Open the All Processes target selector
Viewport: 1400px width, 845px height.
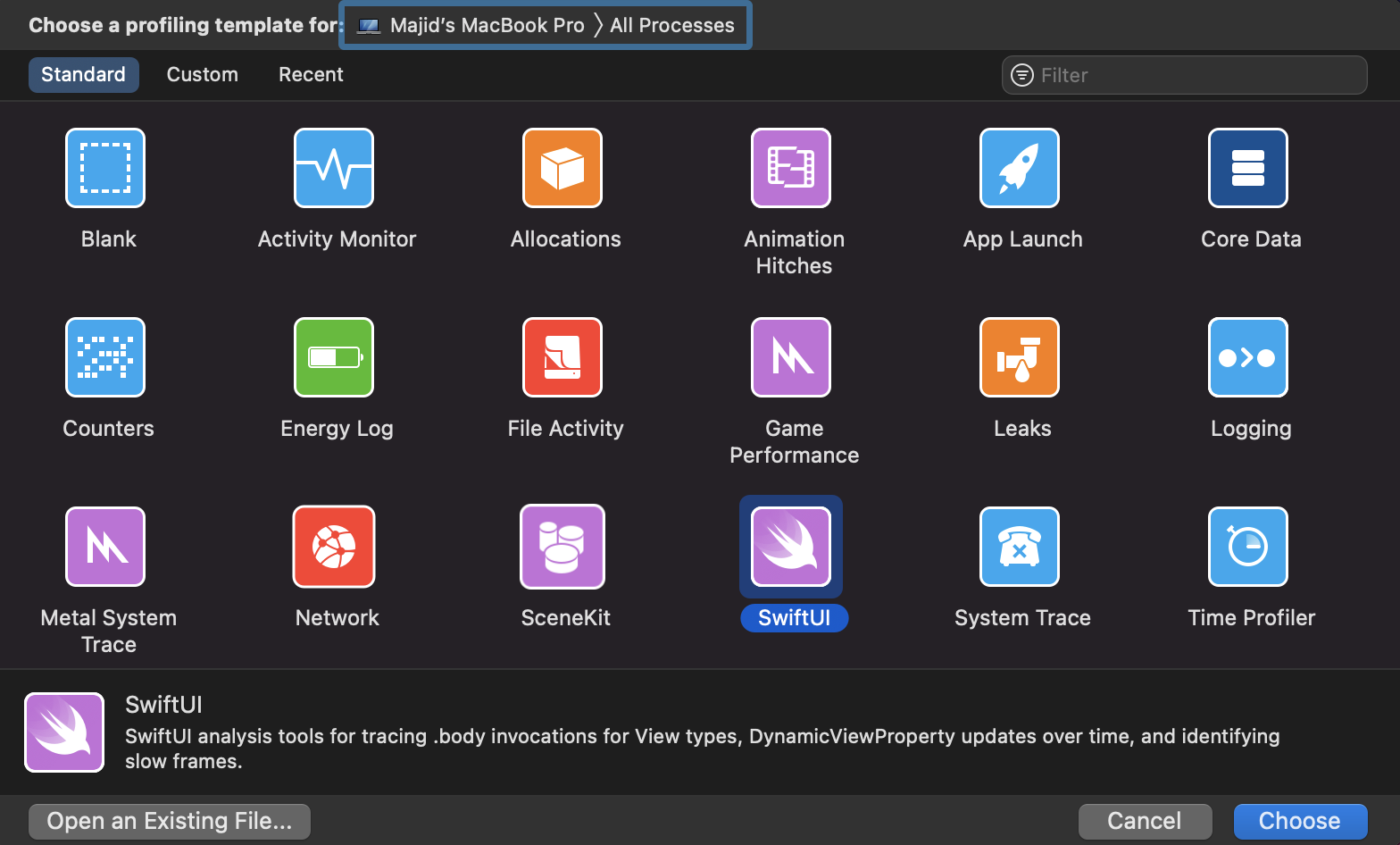click(x=672, y=26)
